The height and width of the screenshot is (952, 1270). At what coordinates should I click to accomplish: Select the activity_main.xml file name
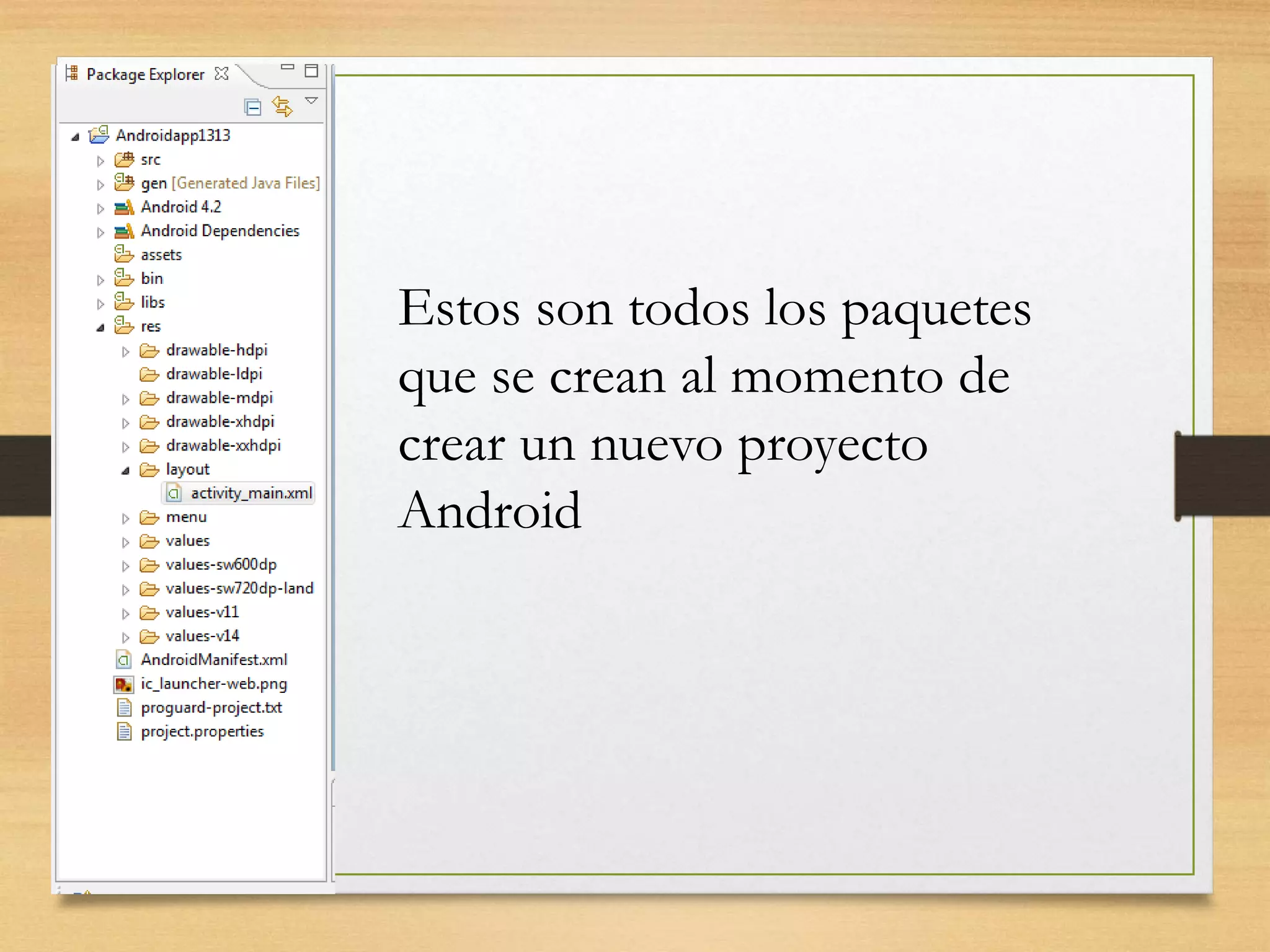click(x=251, y=493)
